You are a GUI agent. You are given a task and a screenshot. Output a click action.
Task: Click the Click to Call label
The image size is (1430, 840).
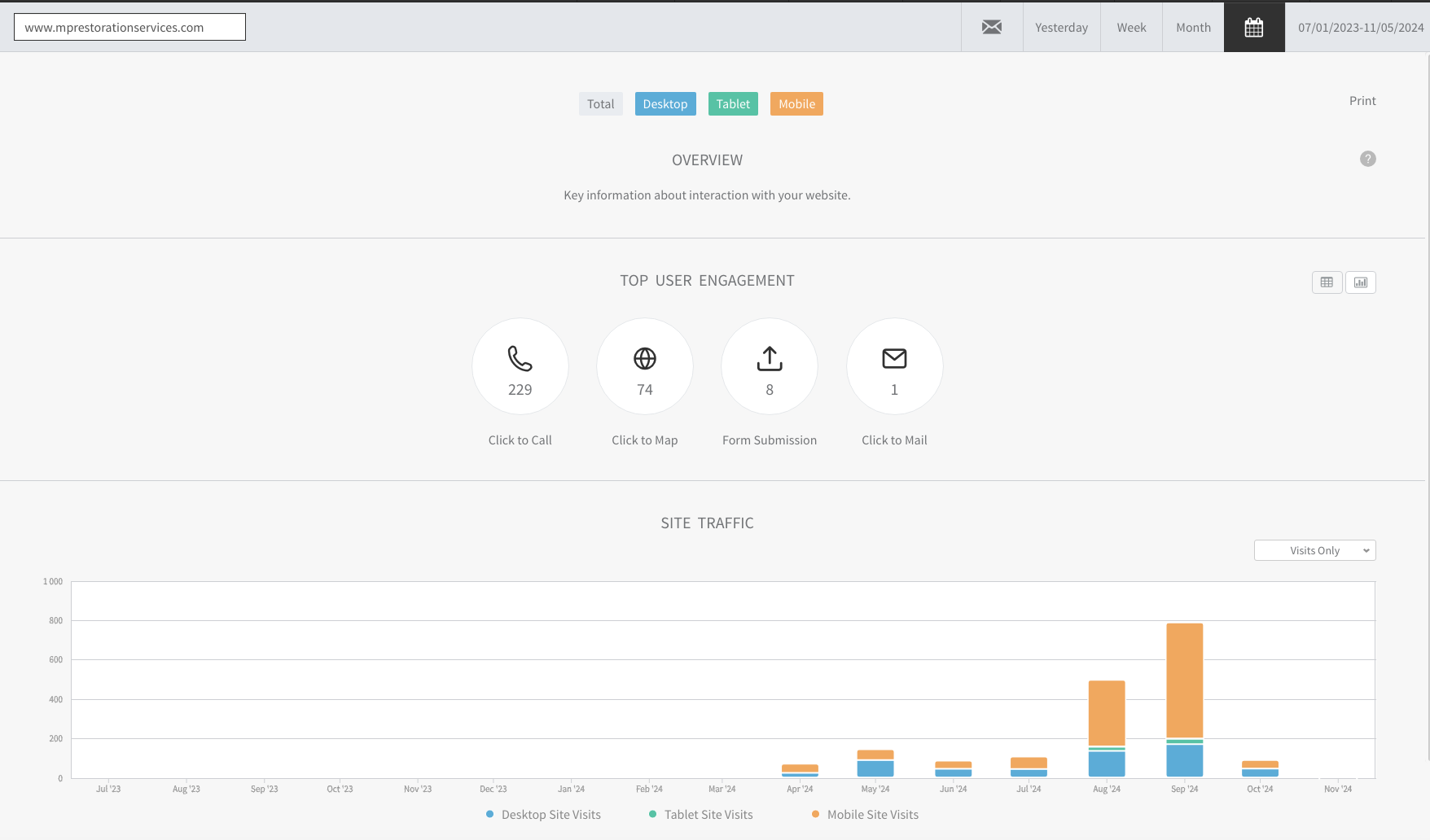pyautogui.click(x=520, y=440)
